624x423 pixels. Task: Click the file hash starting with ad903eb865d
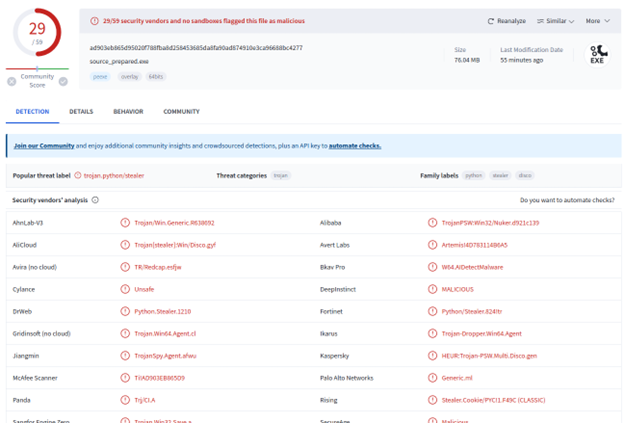(x=196, y=48)
